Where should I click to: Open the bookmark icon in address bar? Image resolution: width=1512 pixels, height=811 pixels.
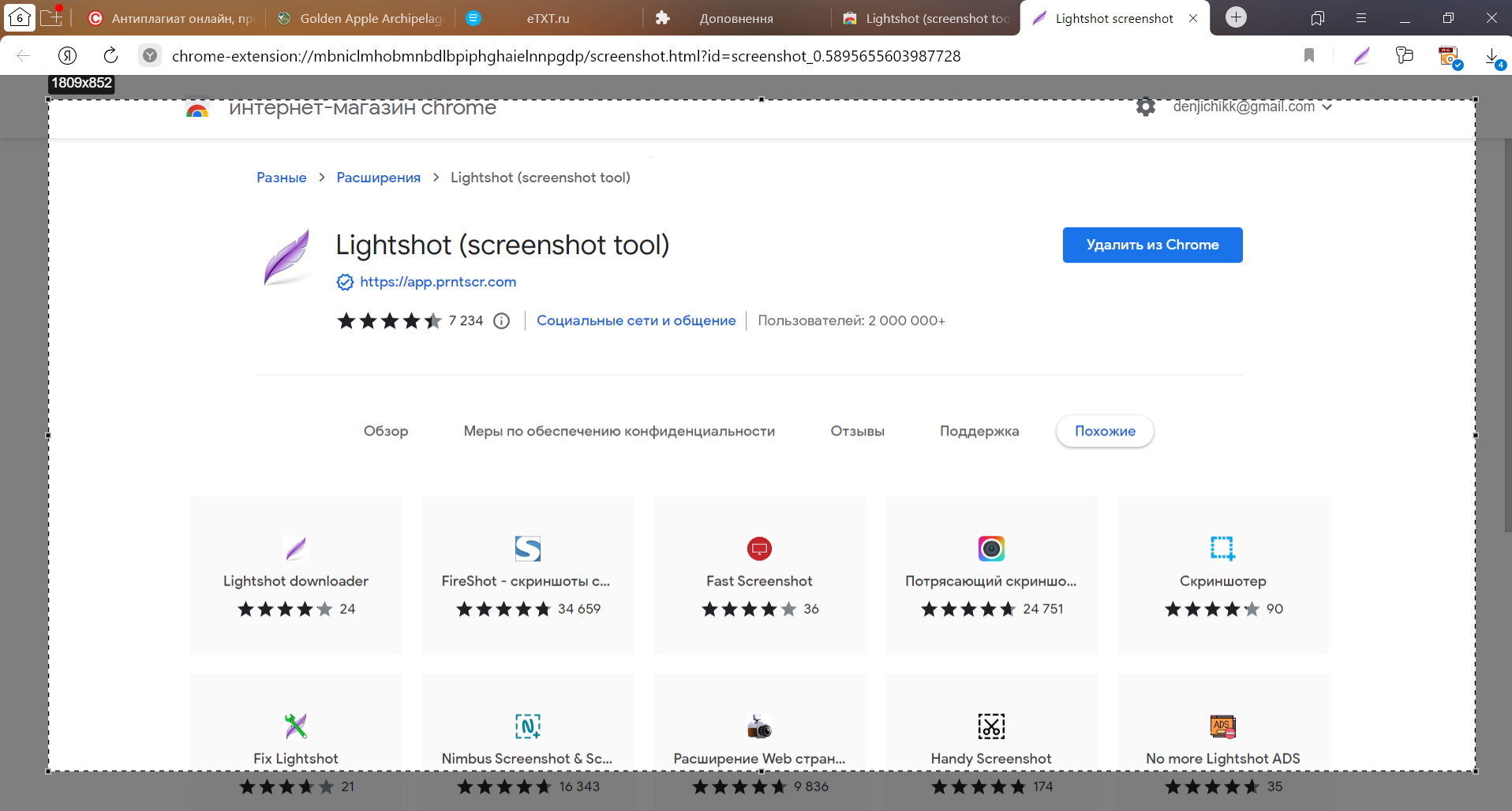click(1309, 55)
